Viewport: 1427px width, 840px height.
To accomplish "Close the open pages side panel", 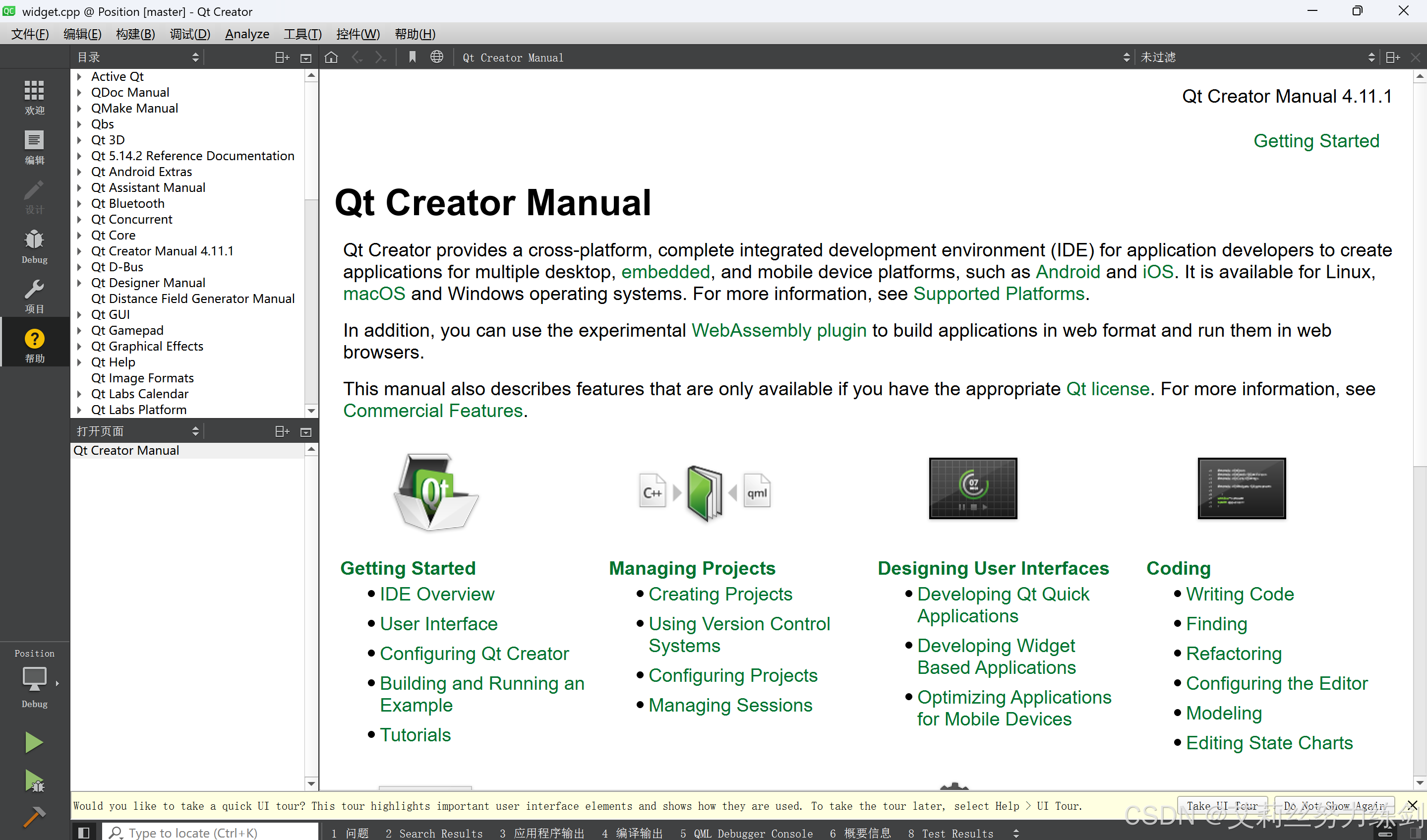I will [x=306, y=431].
